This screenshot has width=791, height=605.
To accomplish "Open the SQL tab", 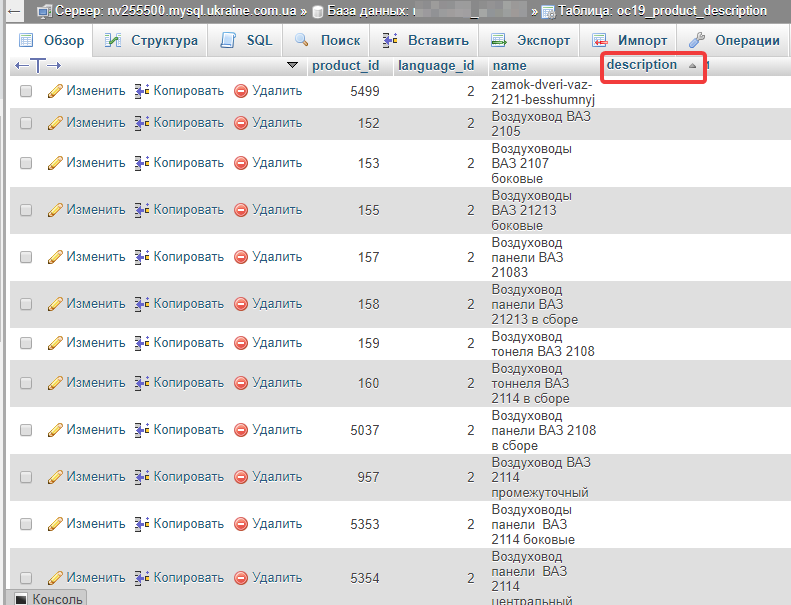I will [246, 40].
